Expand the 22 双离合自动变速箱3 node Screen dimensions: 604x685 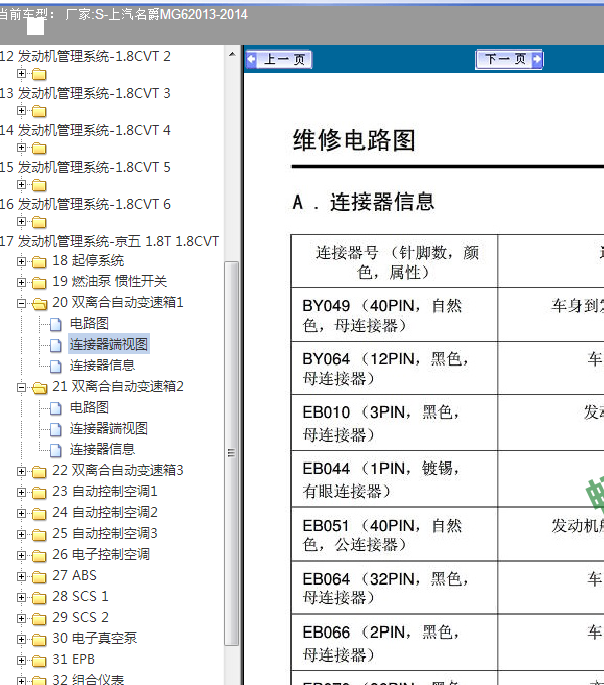21,471
